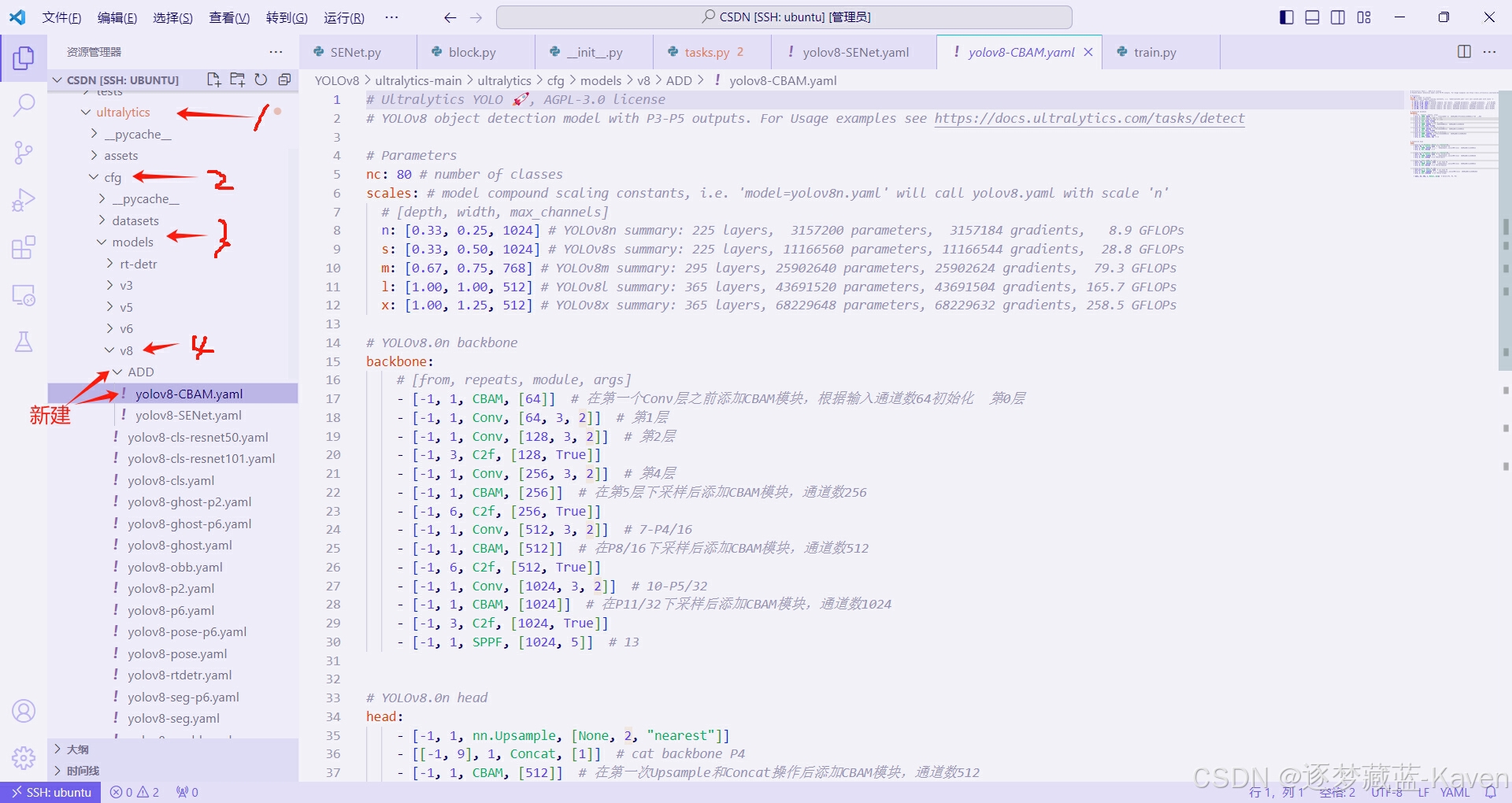Open editor more actions menu
1512x803 pixels.
click(x=1489, y=52)
